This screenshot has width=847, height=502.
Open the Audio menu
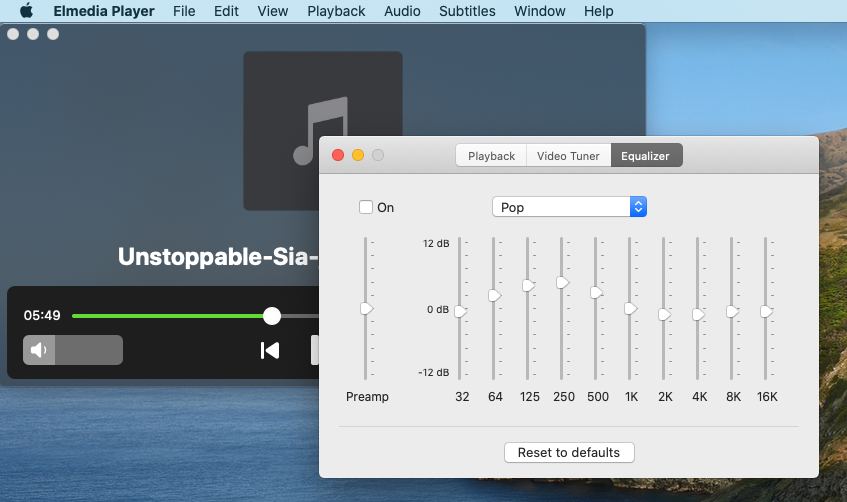[402, 11]
